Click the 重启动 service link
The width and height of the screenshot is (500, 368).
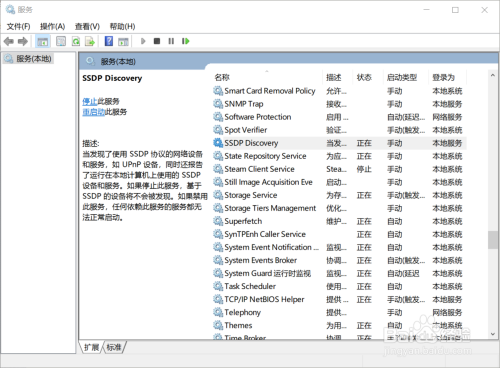[x=94, y=112]
